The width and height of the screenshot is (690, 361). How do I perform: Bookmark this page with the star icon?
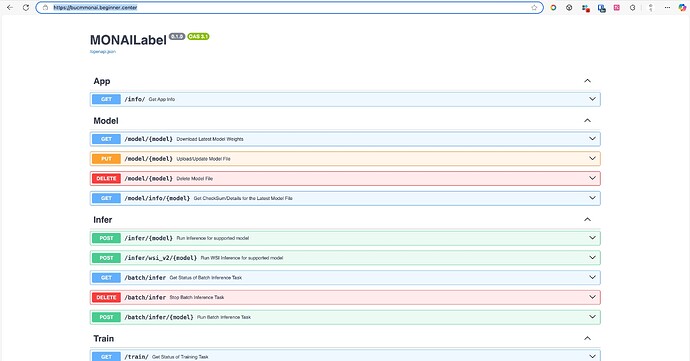(x=534, y=7)
